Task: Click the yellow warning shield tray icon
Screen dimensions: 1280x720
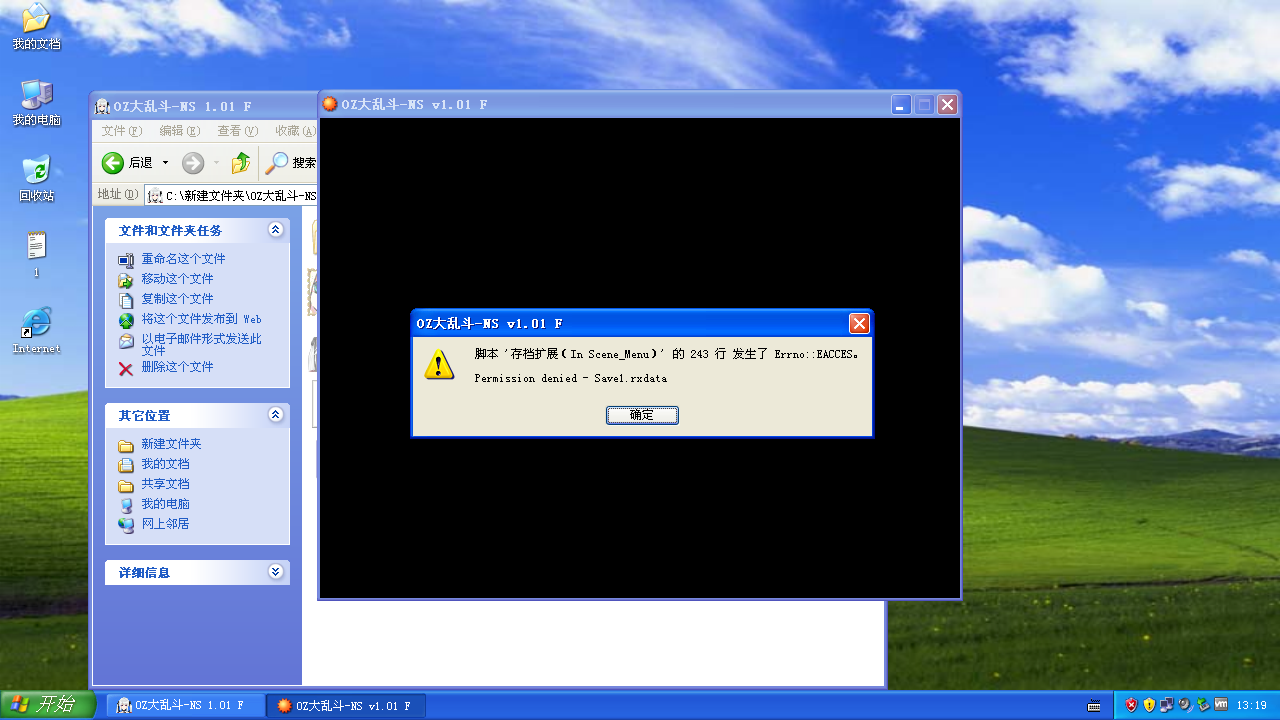Action: pos(1149,705)
